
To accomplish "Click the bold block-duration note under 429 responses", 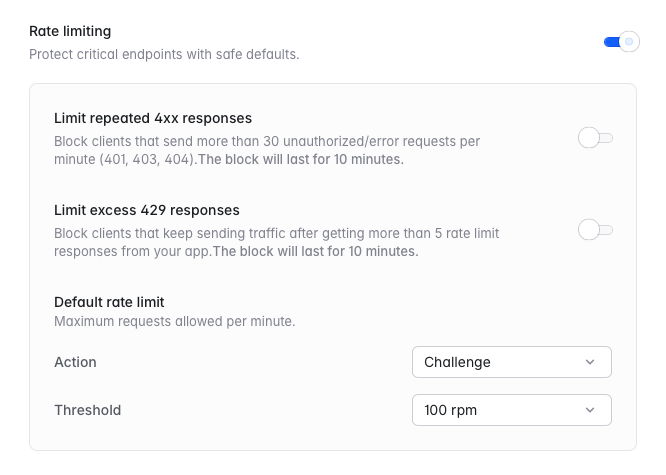I will point(315,251).
